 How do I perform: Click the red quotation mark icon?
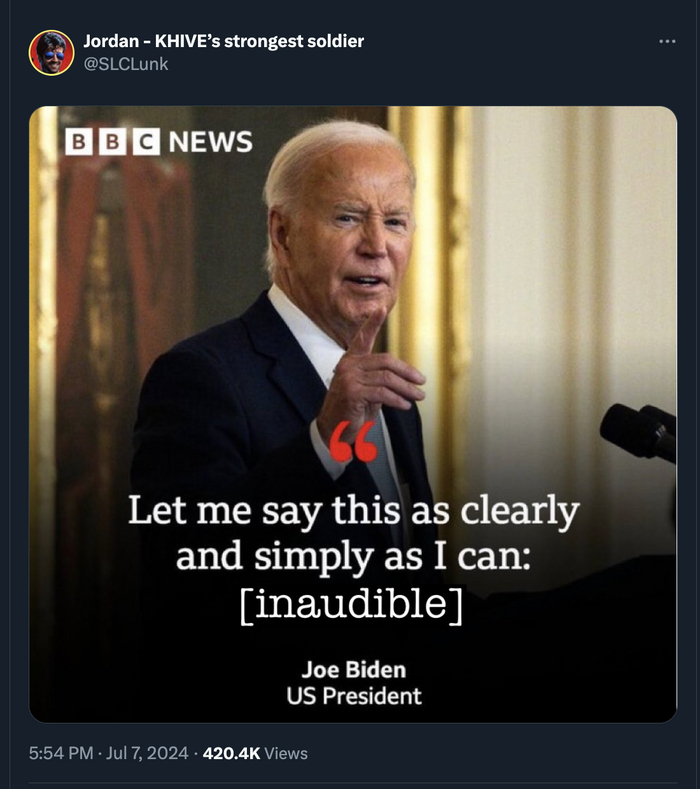[353, 441]
